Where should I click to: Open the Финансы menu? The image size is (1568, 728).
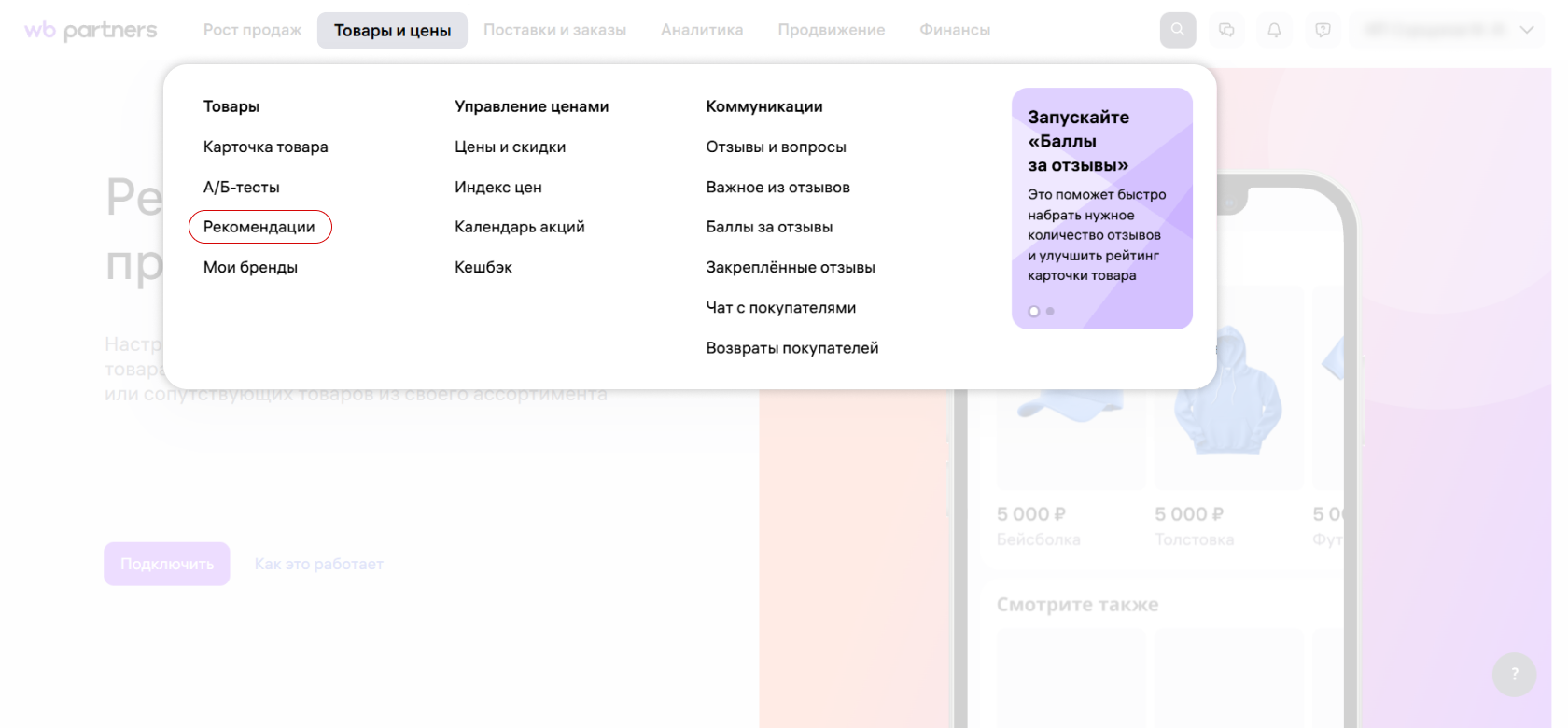coord(955,30)
